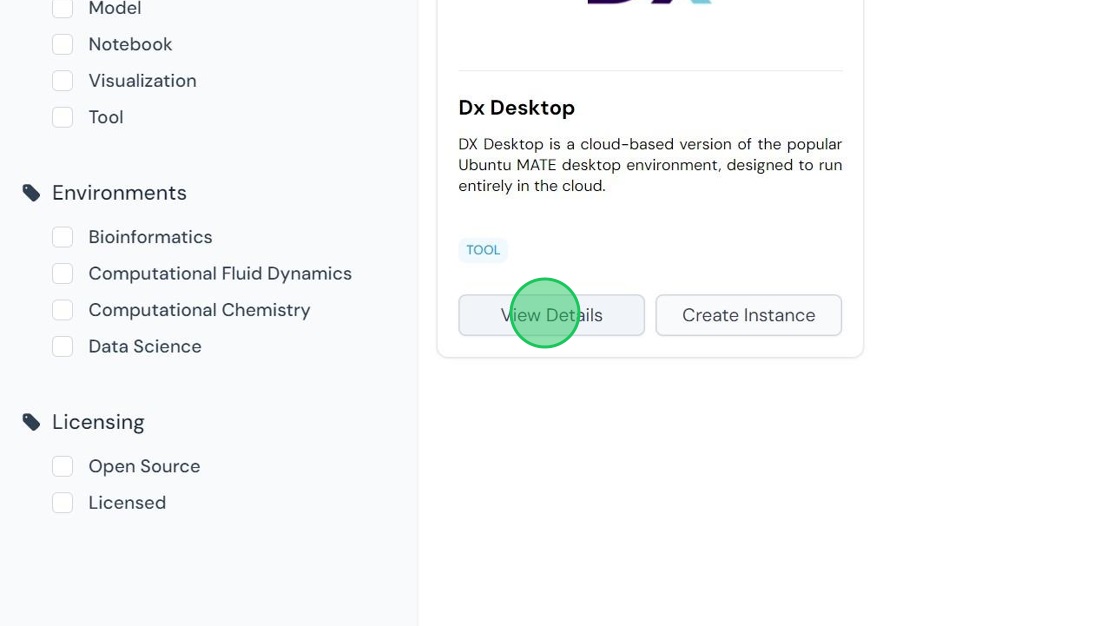Click the DX logo image
Image resolution: width=1120 pixels, height=626 pixels.
pyautogui.click(x=649, y=2)
